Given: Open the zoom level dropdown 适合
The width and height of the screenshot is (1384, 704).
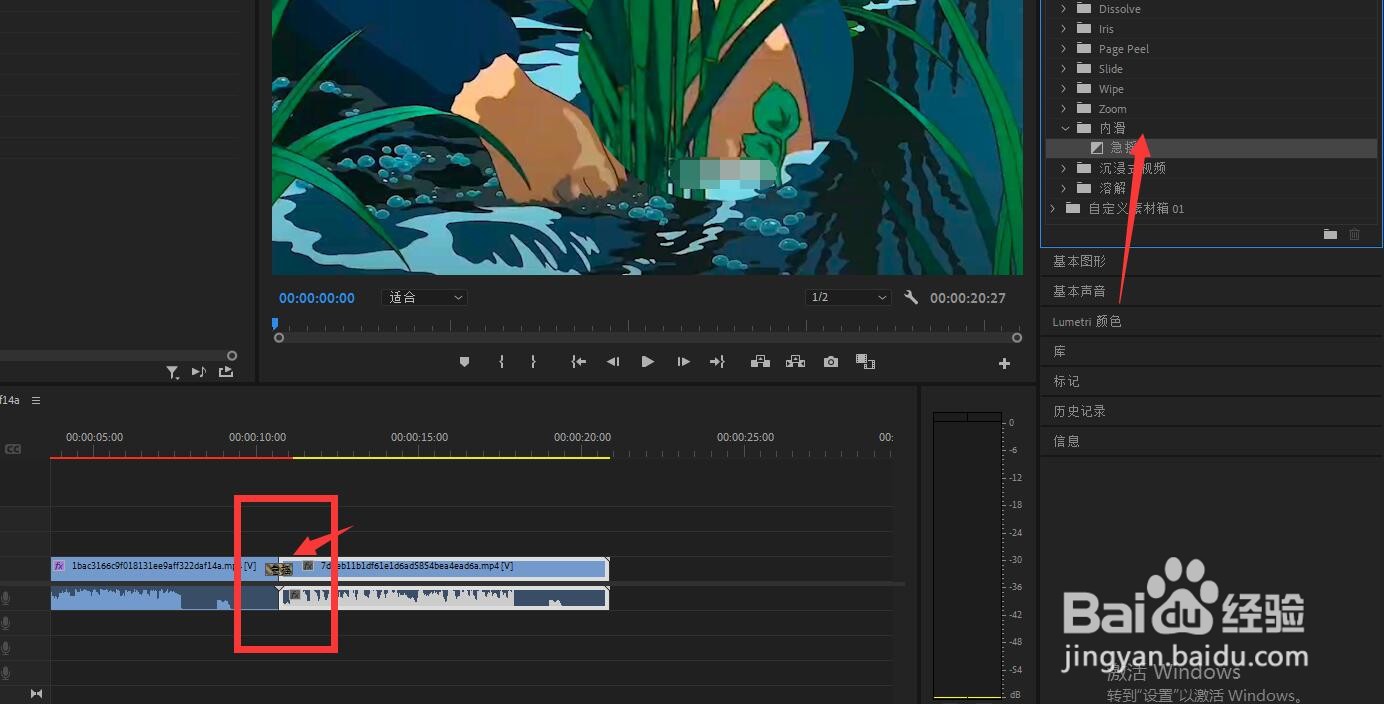Looking at the screenshot, I should [x=424, y=298].
